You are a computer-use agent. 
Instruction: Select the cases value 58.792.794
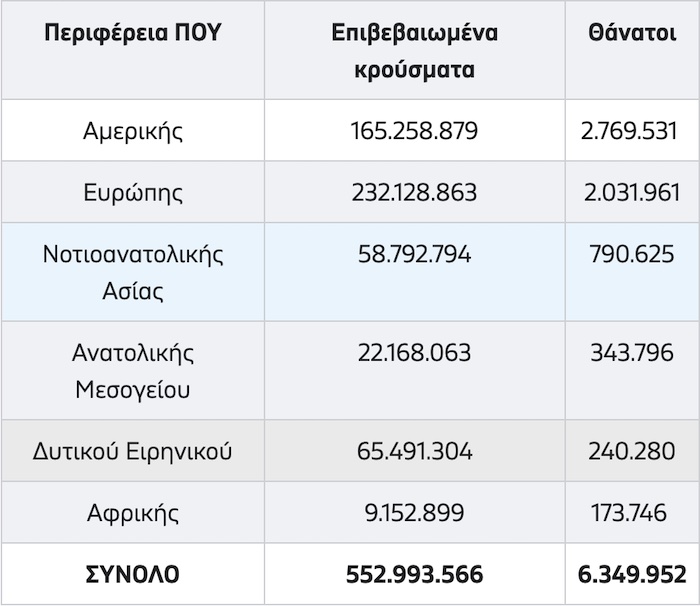point(414,254)
